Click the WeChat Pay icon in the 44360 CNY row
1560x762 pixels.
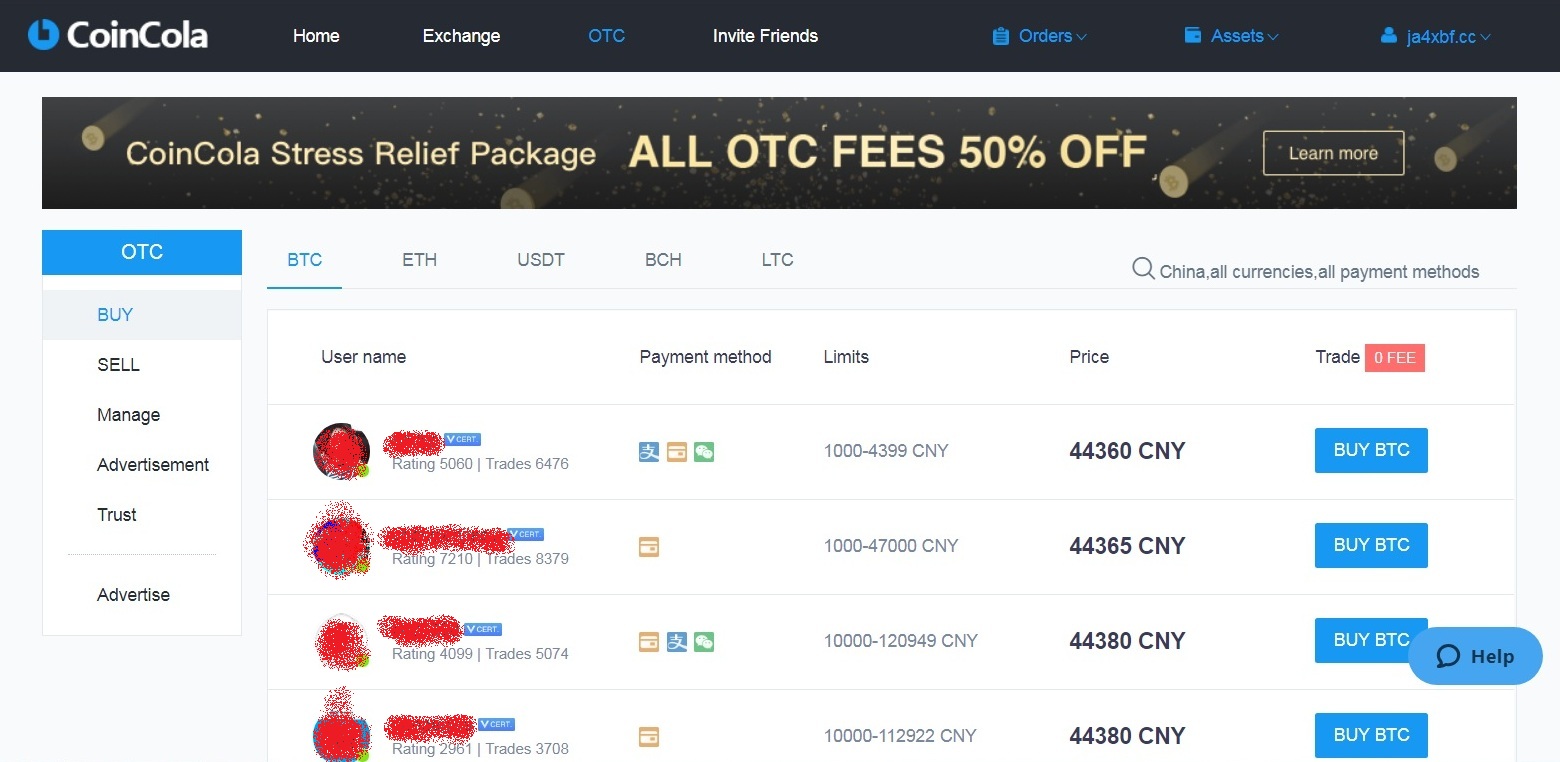click(x=704, y=452)
